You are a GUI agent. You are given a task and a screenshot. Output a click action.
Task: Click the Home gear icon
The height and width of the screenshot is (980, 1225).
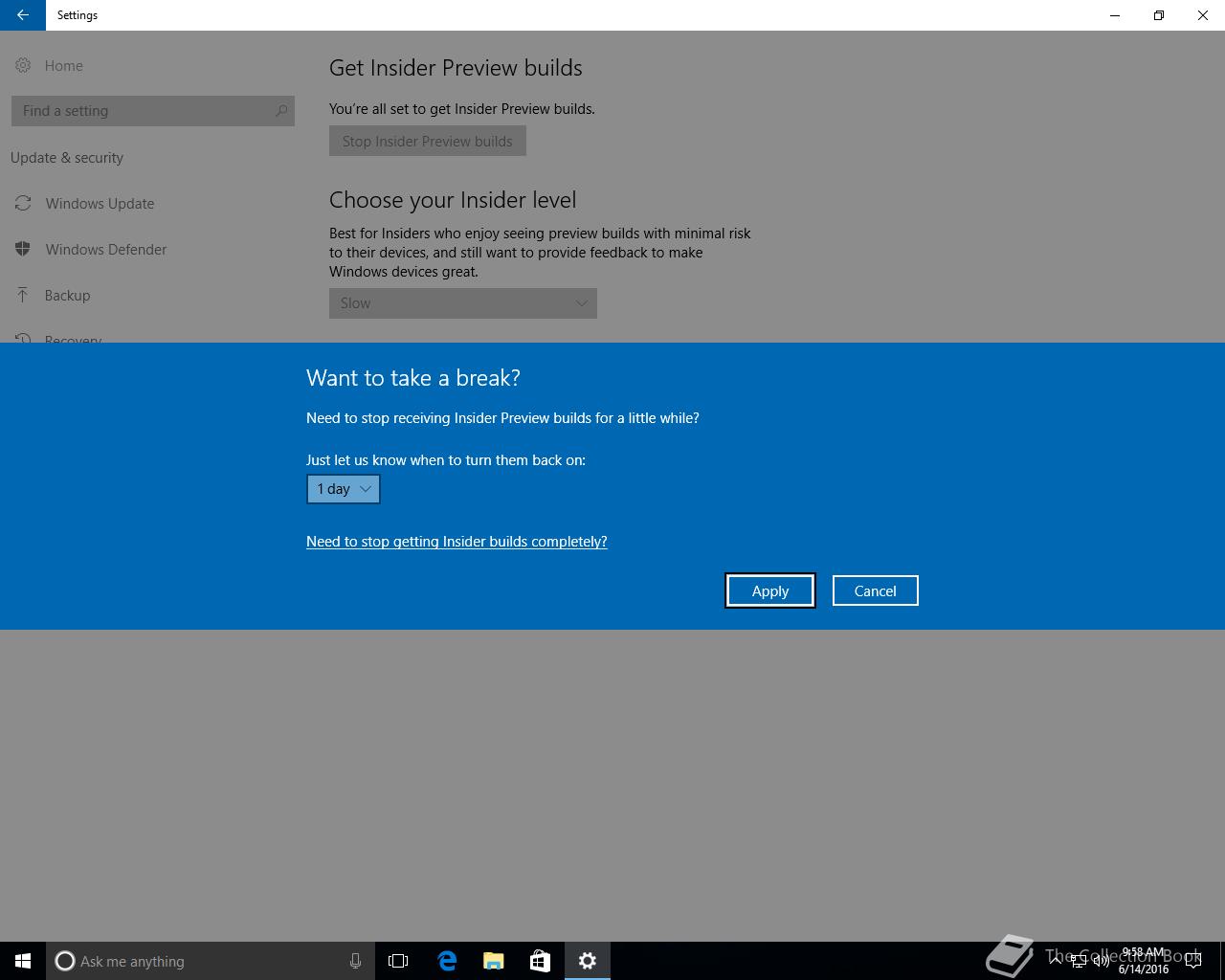tap(23, 65)
